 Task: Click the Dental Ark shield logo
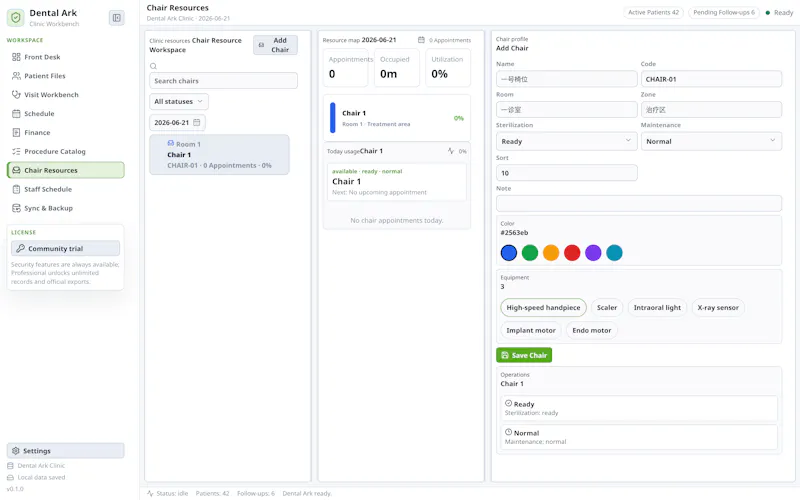(x=16, y=18)
